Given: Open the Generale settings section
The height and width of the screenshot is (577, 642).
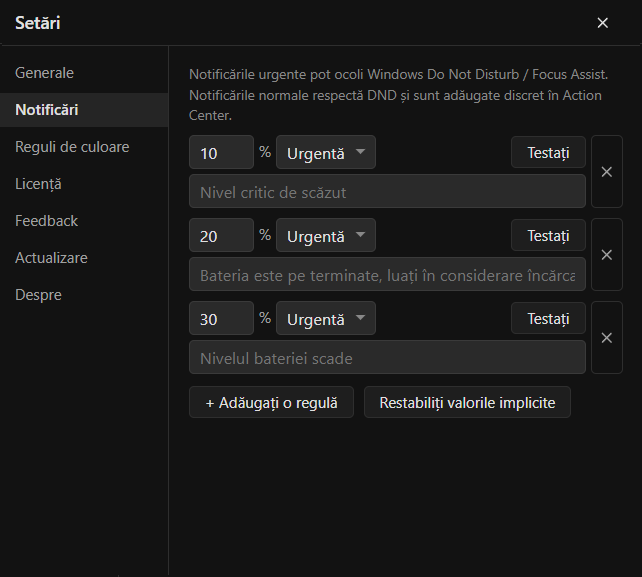Looking at the screenshot, I should click(84, 73).
